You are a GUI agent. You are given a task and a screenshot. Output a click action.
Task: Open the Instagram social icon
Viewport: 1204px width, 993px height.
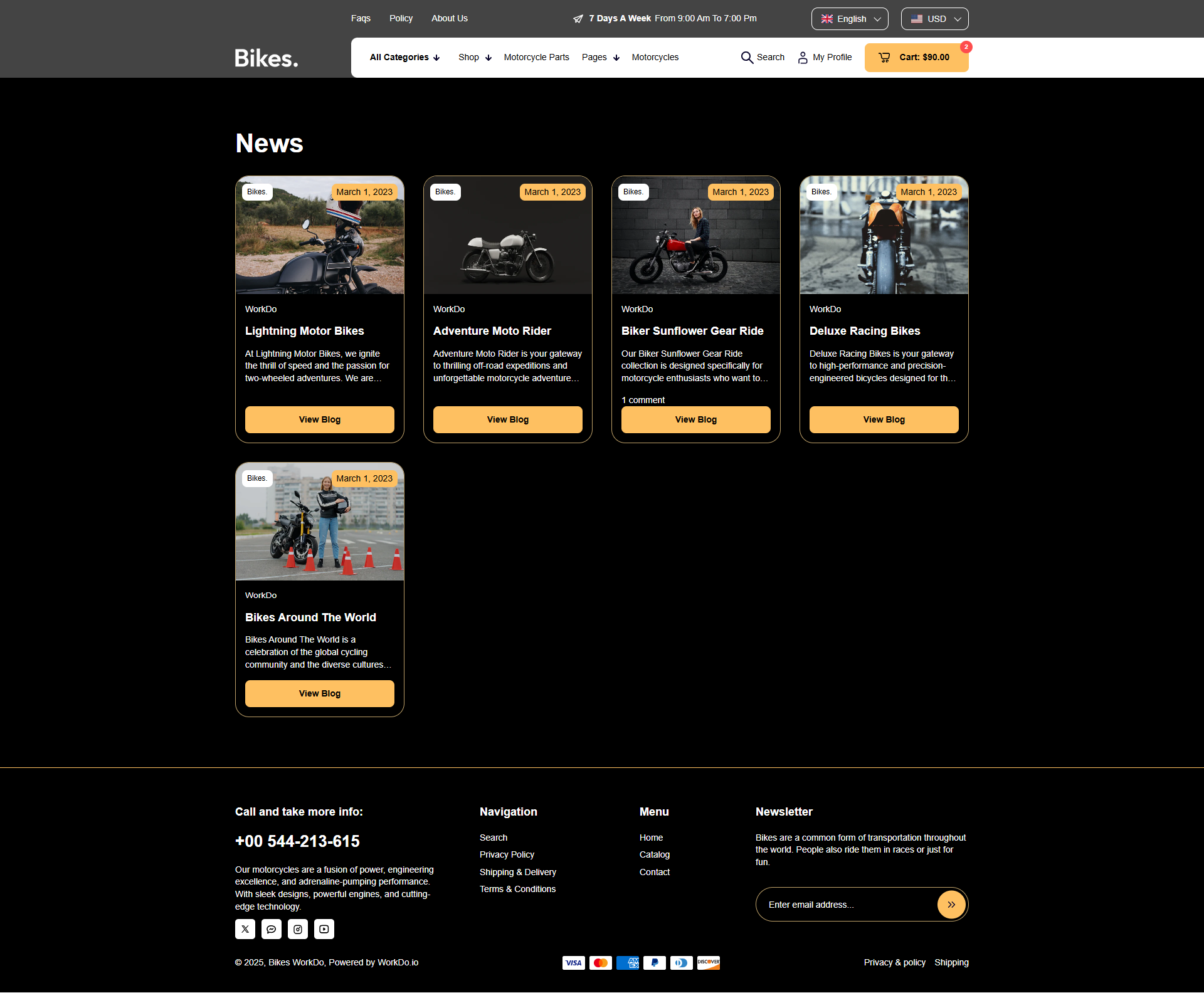[x=298, y=929]
